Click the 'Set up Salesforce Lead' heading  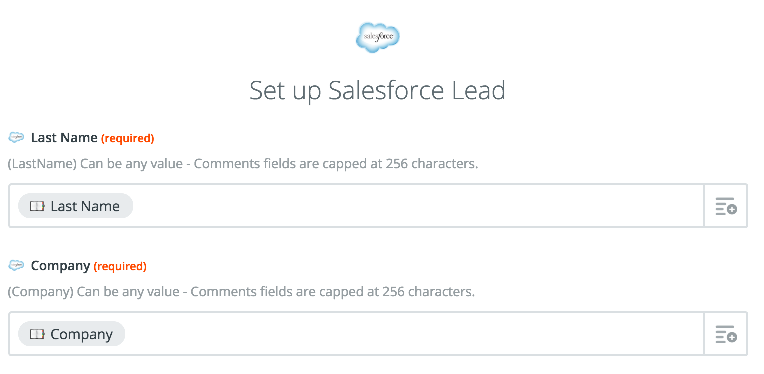pyautogui.click(x=377, y=91)
